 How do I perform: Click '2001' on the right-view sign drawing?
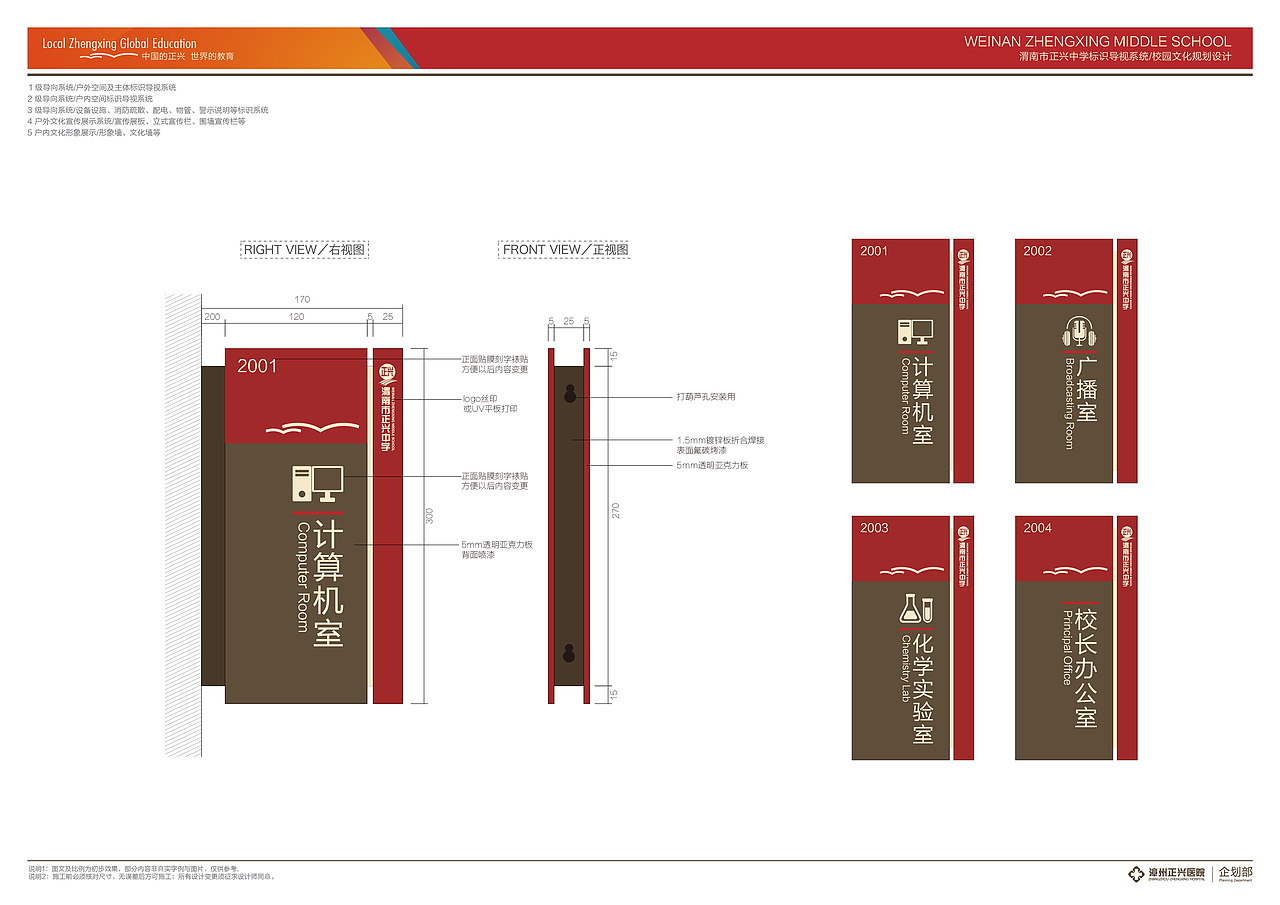(257, 367)
